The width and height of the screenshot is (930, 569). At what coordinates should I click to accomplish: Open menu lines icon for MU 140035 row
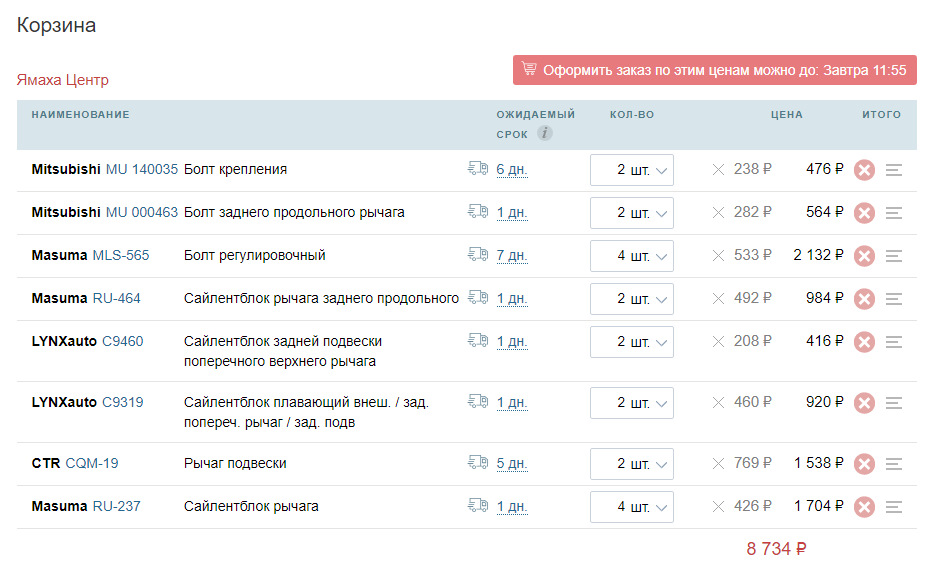point(894,170)
